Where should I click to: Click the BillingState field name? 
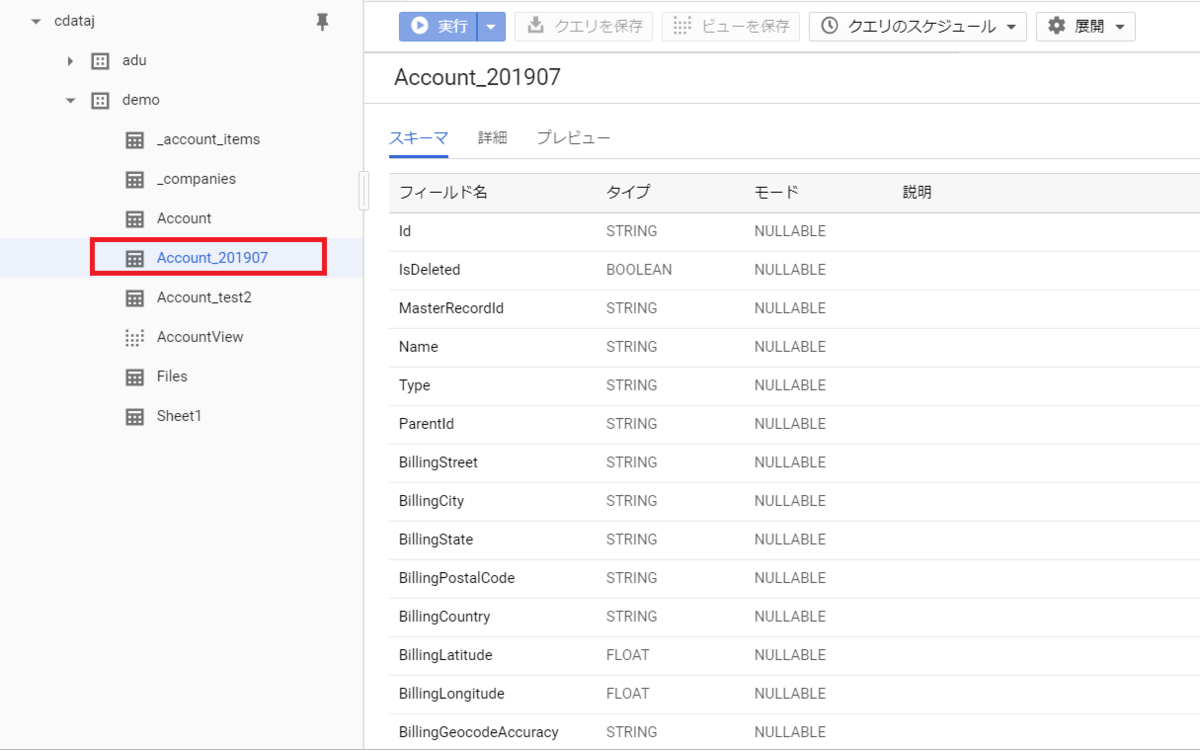click(x=436, y=540)
